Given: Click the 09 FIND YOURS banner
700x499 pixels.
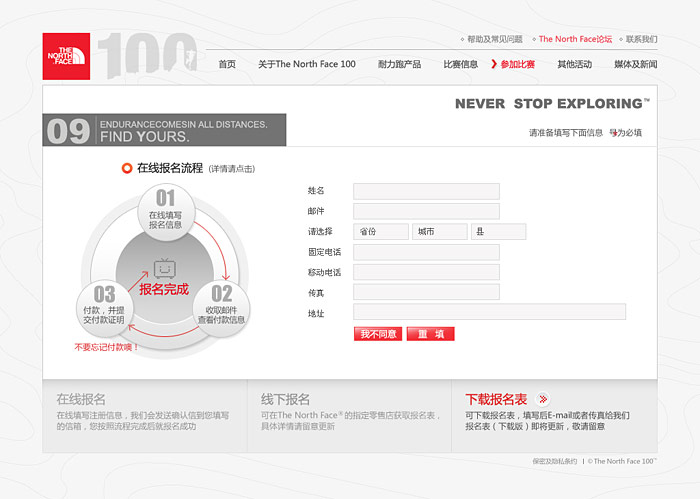Looking at the screenshot, I should coord(164,130).
